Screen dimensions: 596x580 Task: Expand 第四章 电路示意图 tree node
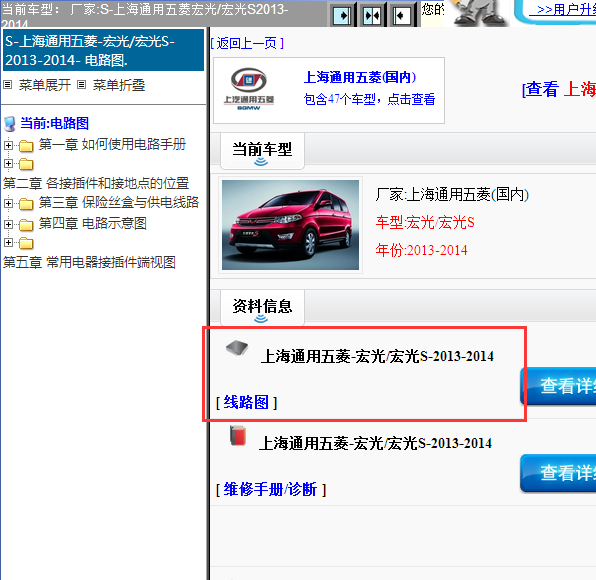point(8,224)
